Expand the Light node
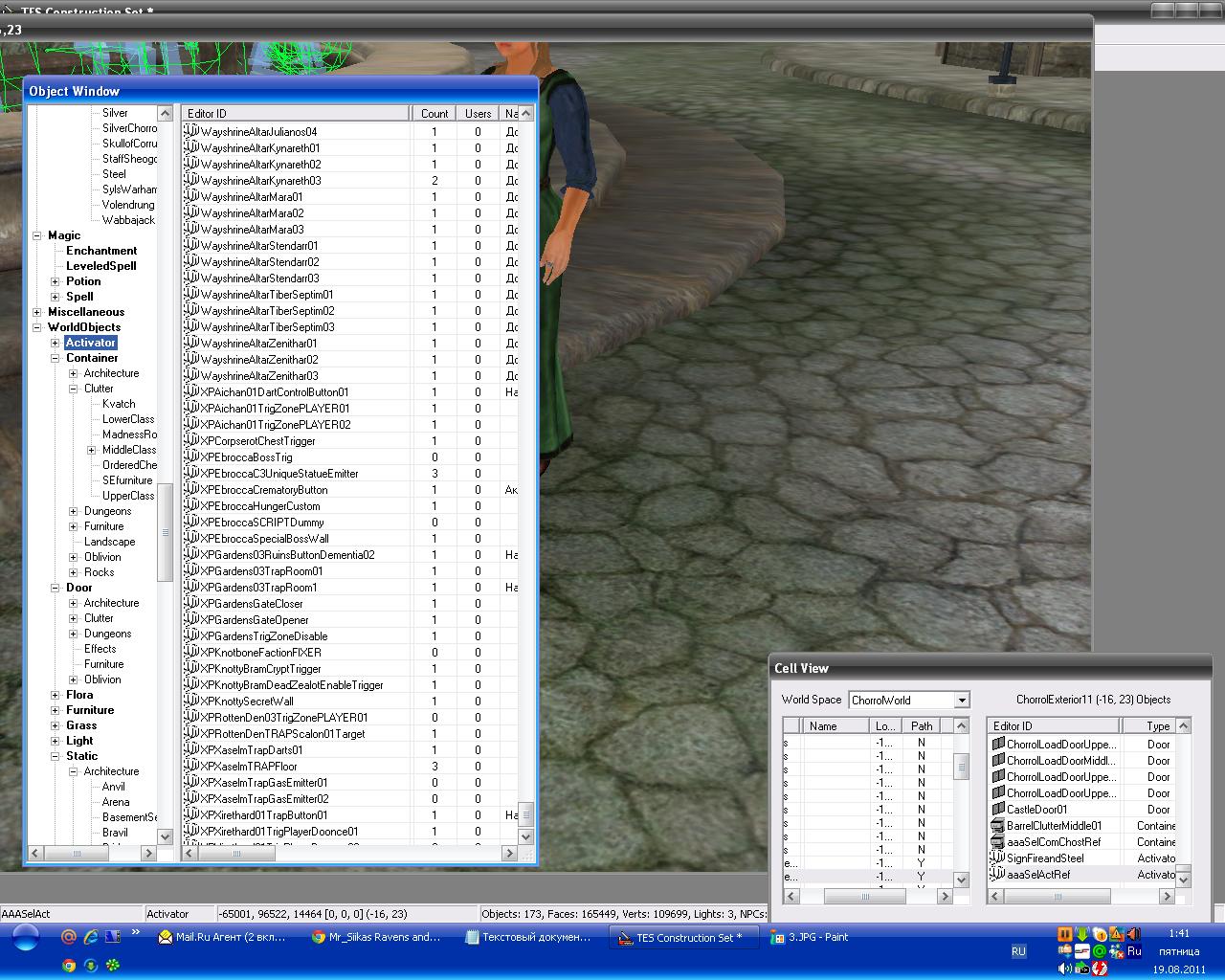The image size is (1225, 980). (x=56, y=741)
